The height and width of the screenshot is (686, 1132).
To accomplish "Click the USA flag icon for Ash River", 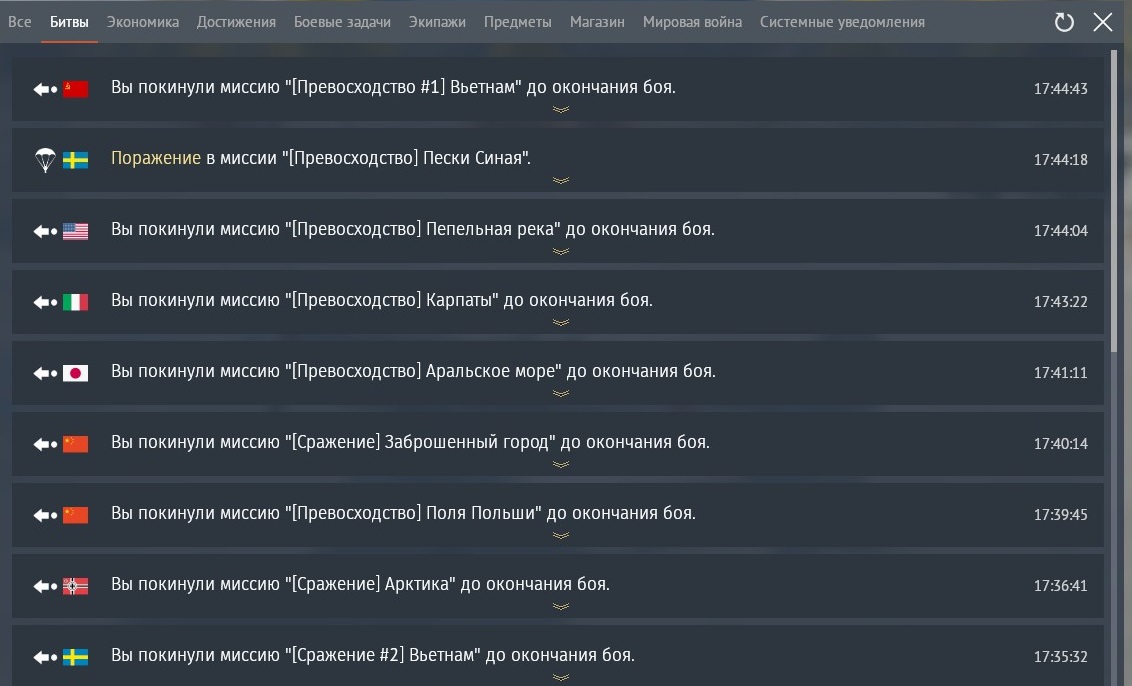I will (x=76, y=231).
